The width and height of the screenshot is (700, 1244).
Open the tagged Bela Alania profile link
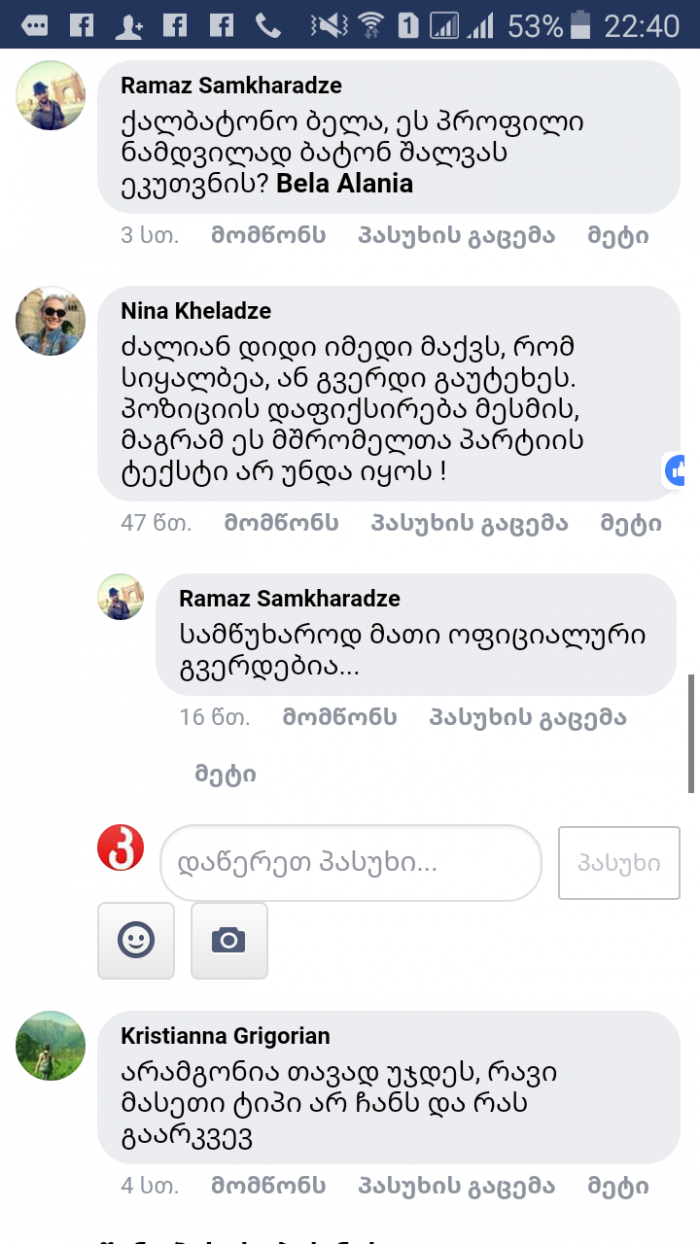[x=344, y=185]
